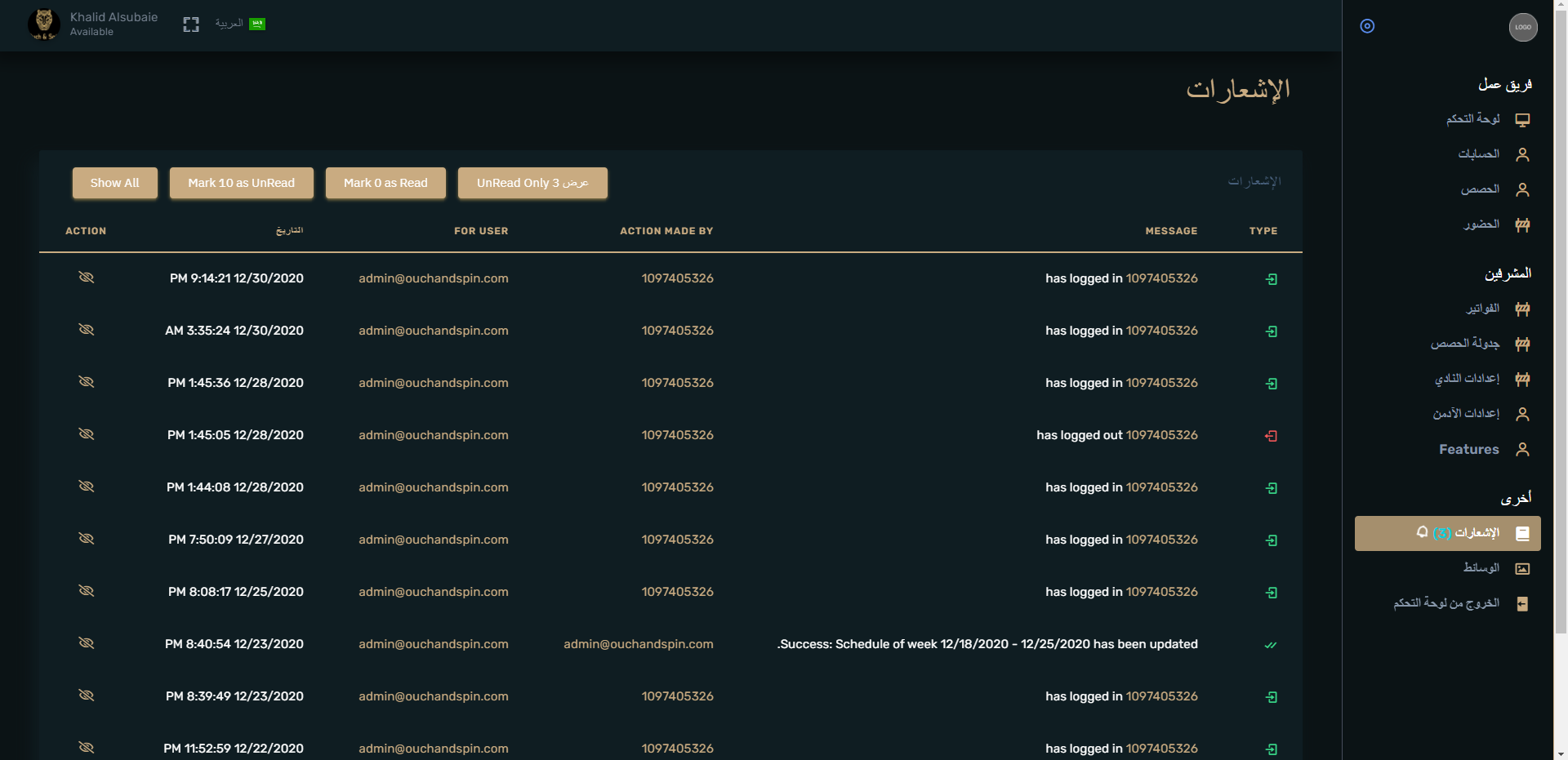This screenshot has height=760, width=1568.
Task: Click the round LOGO image in sidebar
Action: 1522,27
